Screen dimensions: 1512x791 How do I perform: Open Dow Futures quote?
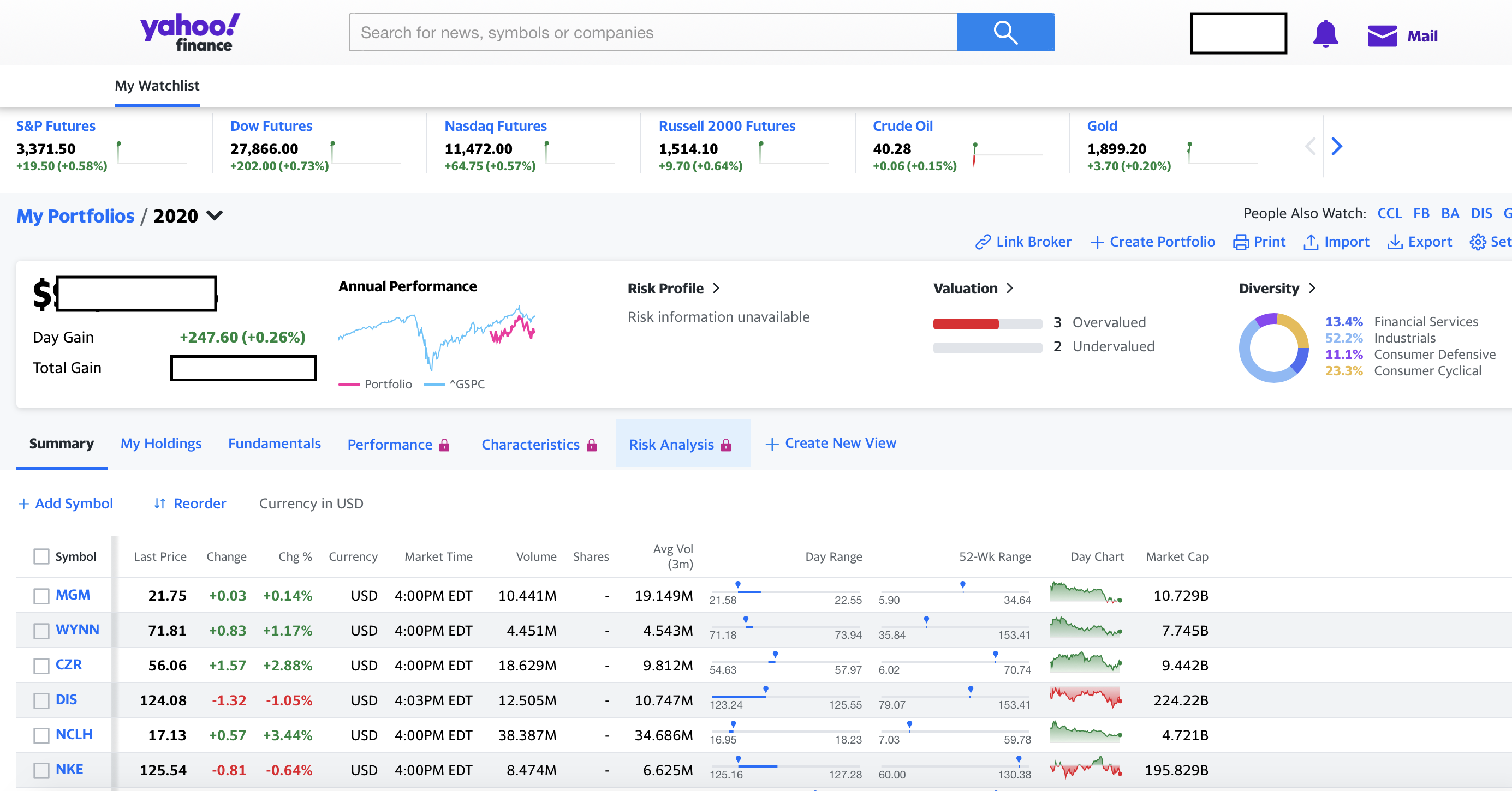click(271, 126)
